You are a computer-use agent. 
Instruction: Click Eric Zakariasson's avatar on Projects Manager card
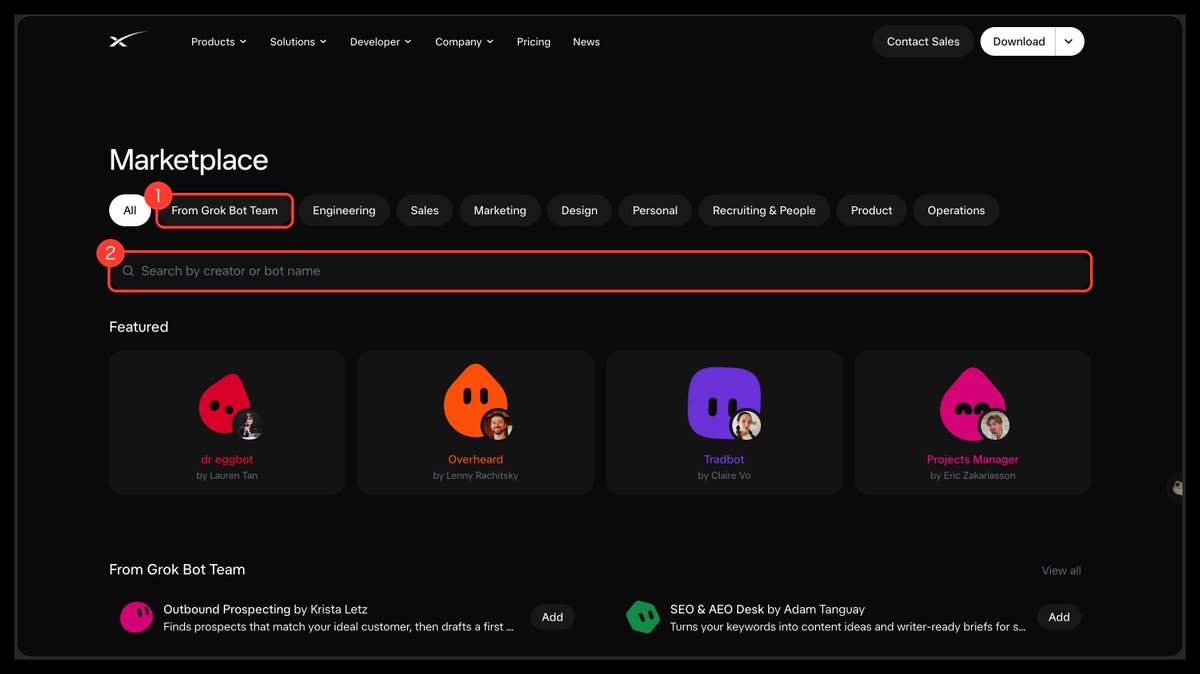pos(994,425)
